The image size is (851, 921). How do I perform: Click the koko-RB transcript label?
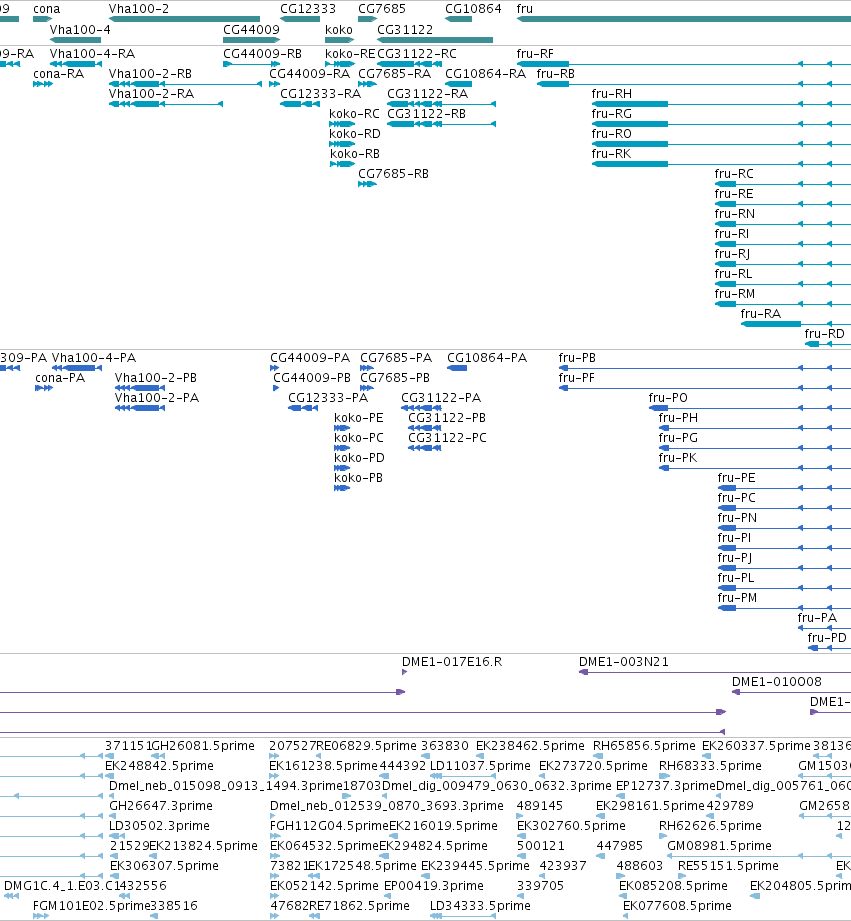(x=355, y=153)
